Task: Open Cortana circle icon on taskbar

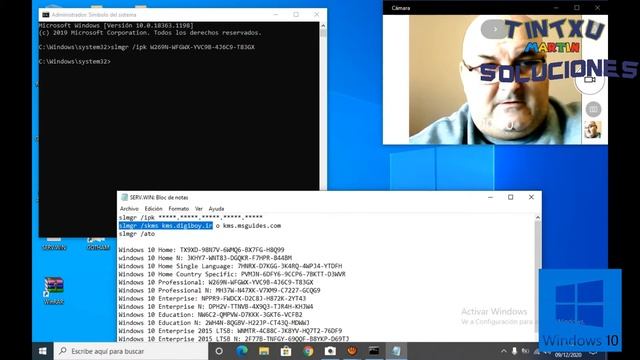Action: [219, 351]
